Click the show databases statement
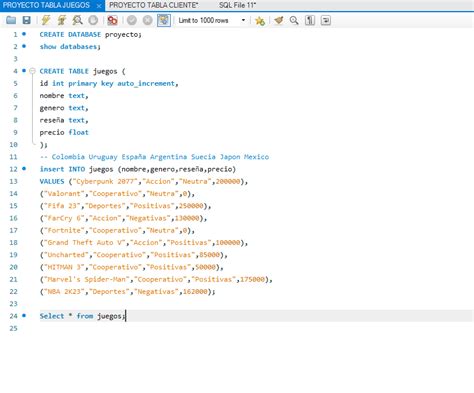This screenshot has width=474, height=393. pyautogui.click(x=70, y=47)
